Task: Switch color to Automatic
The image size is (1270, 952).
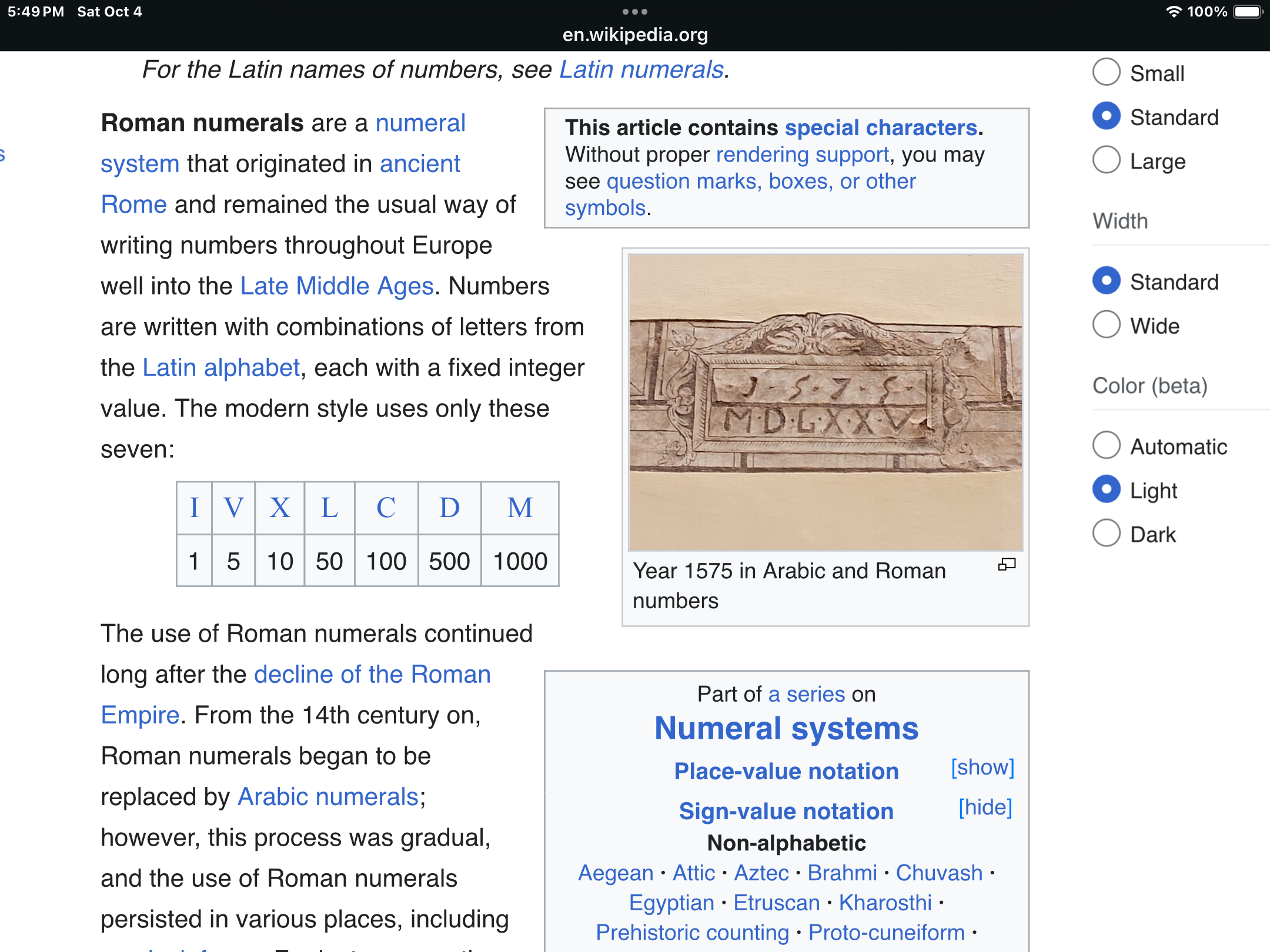Action: click(x=1107, y=446)
